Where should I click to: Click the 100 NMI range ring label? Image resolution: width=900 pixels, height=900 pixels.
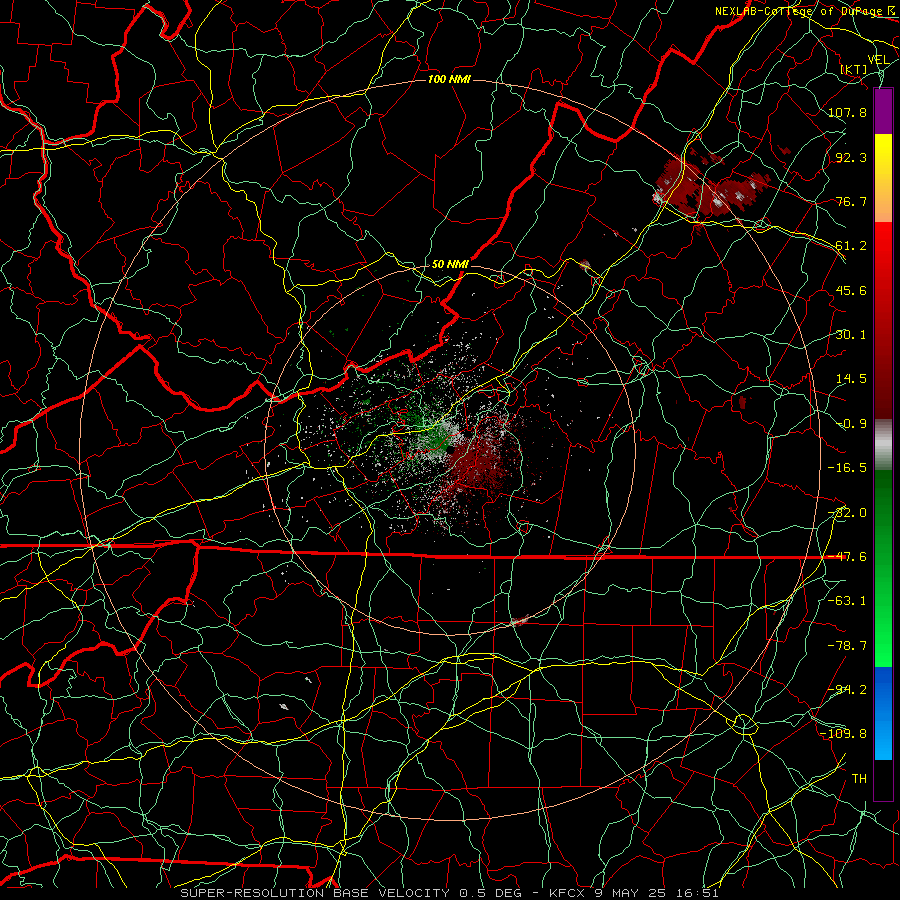tap(449, 79)
